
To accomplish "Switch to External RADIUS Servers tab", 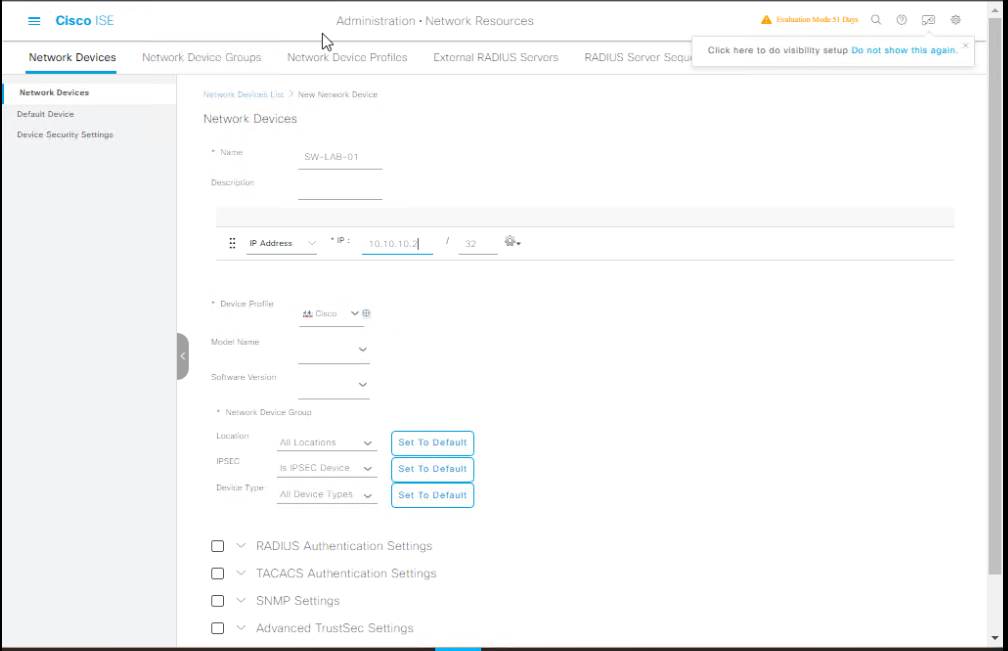I will (x=496, y=57).
